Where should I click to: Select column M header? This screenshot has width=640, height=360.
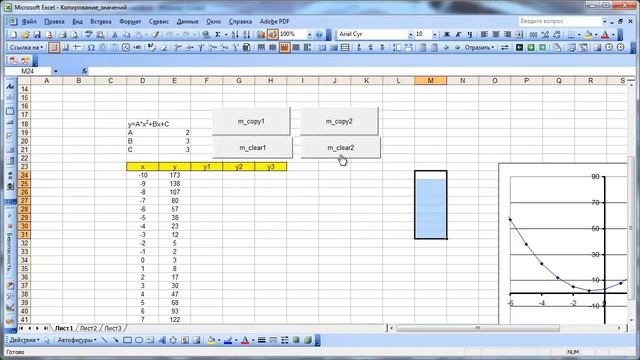430,80
